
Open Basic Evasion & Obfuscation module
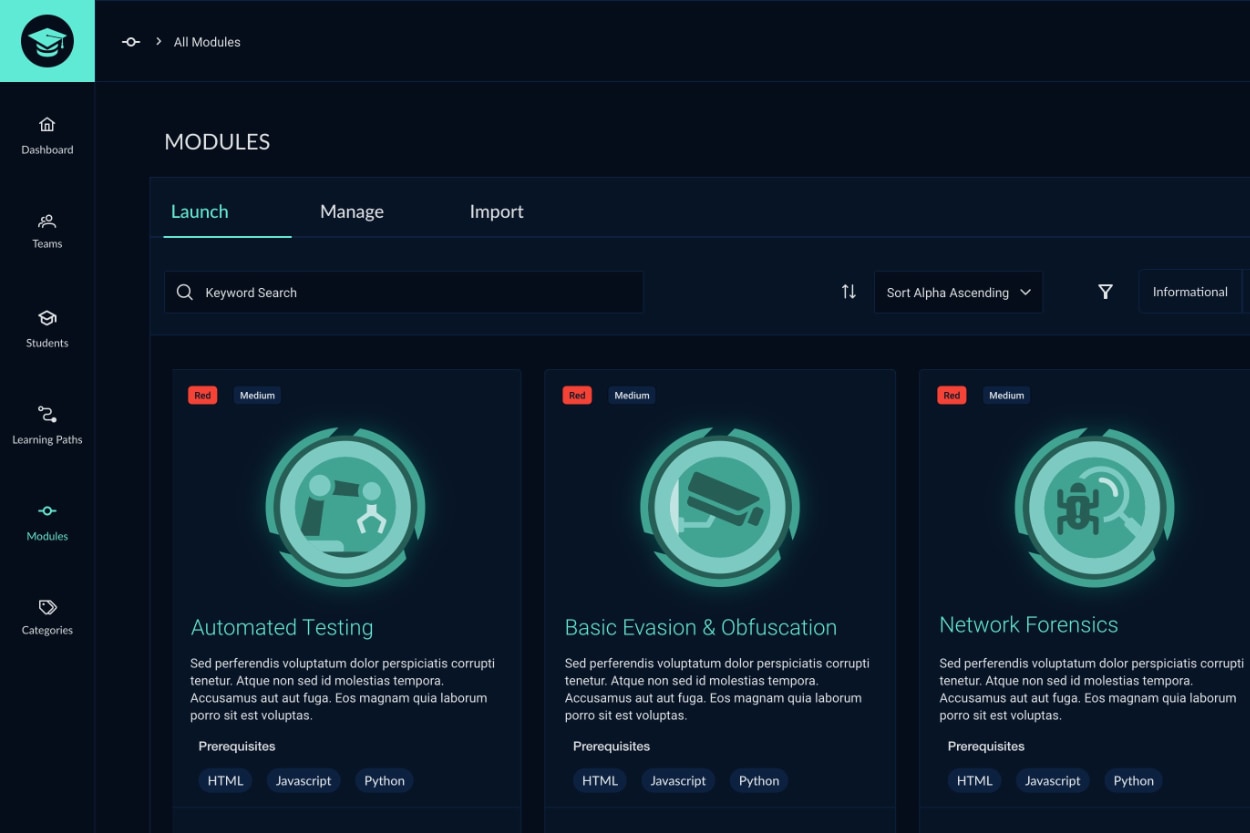[700, 628]
